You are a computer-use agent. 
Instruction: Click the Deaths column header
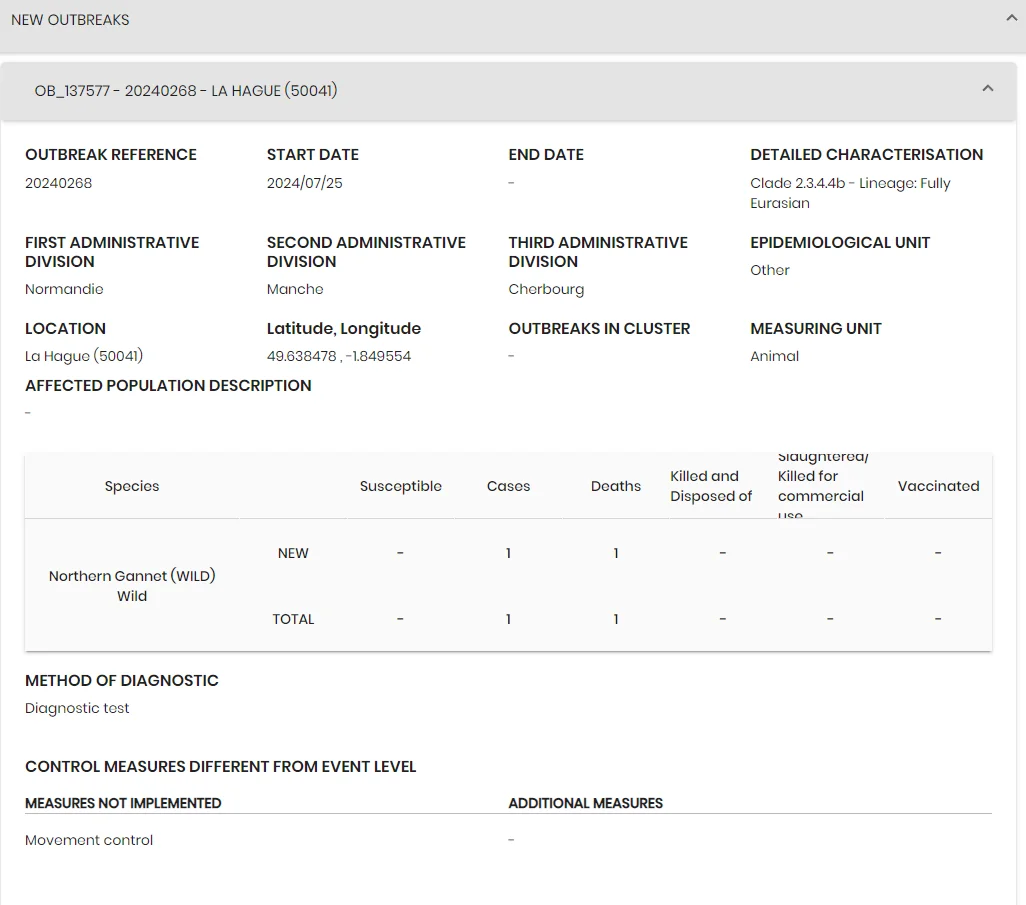[x=616, y=486]
